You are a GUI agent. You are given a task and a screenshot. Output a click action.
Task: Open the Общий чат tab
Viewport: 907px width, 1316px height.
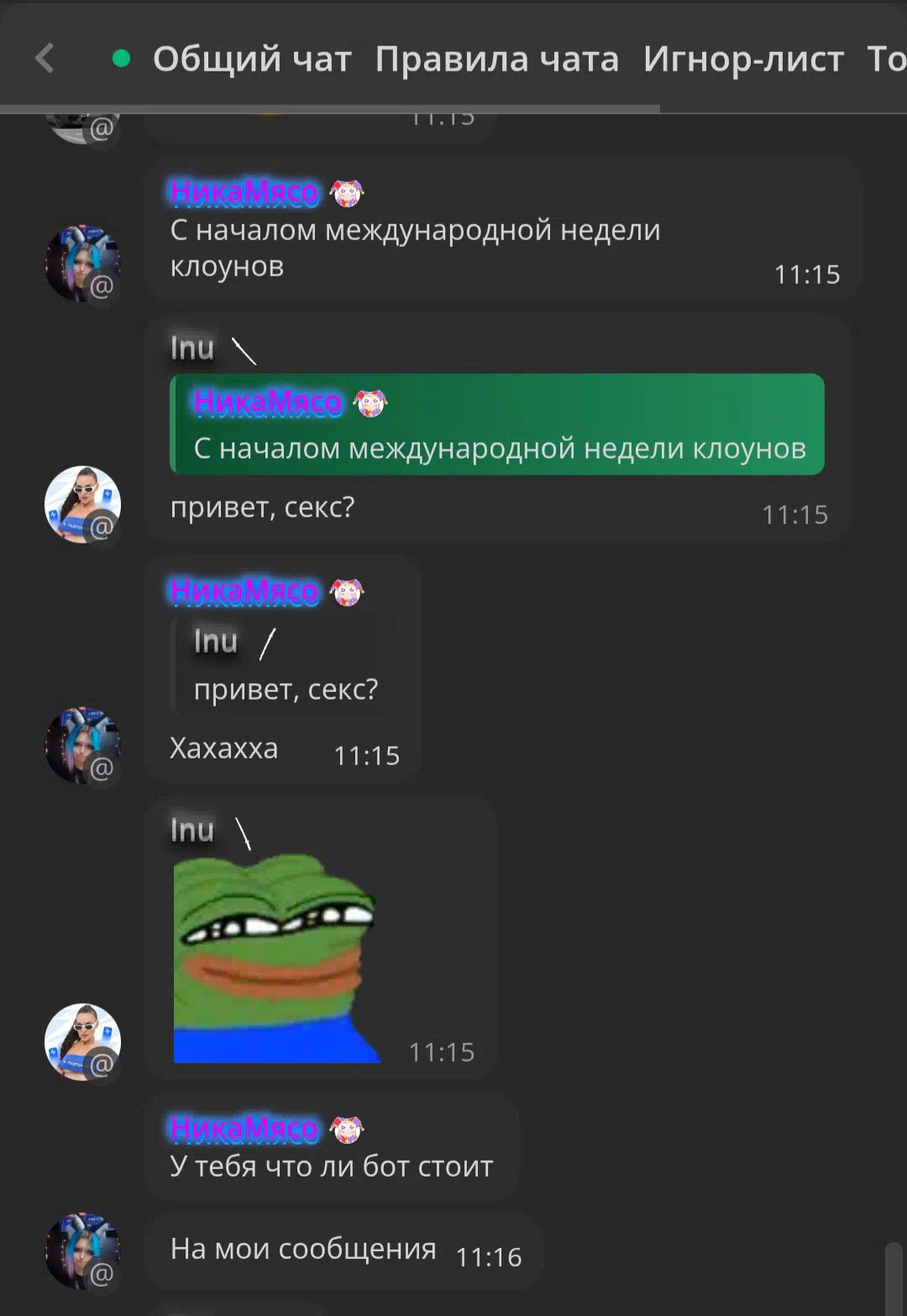click(x=252, y=59)
